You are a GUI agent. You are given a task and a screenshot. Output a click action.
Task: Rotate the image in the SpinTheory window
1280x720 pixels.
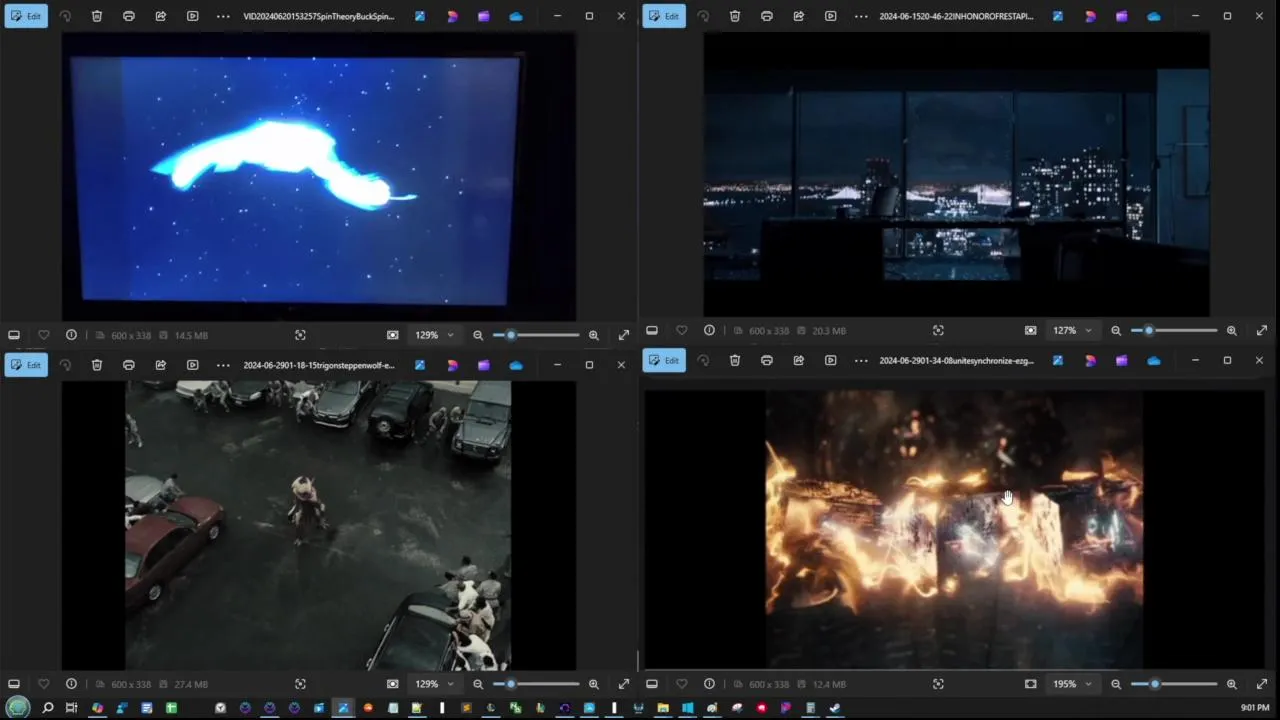tap(65, 16)
